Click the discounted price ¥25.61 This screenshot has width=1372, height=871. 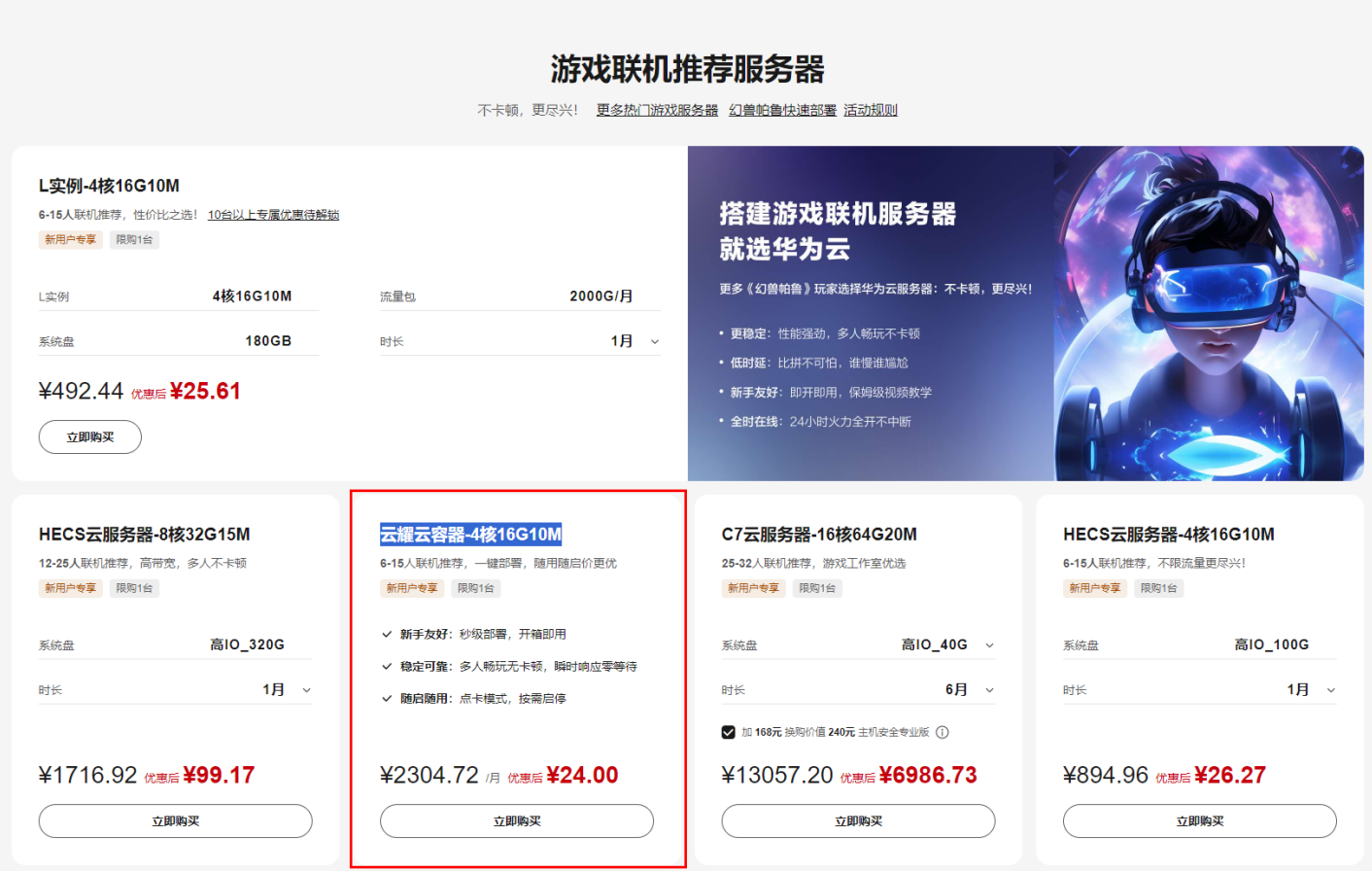[x=205, y=391]
